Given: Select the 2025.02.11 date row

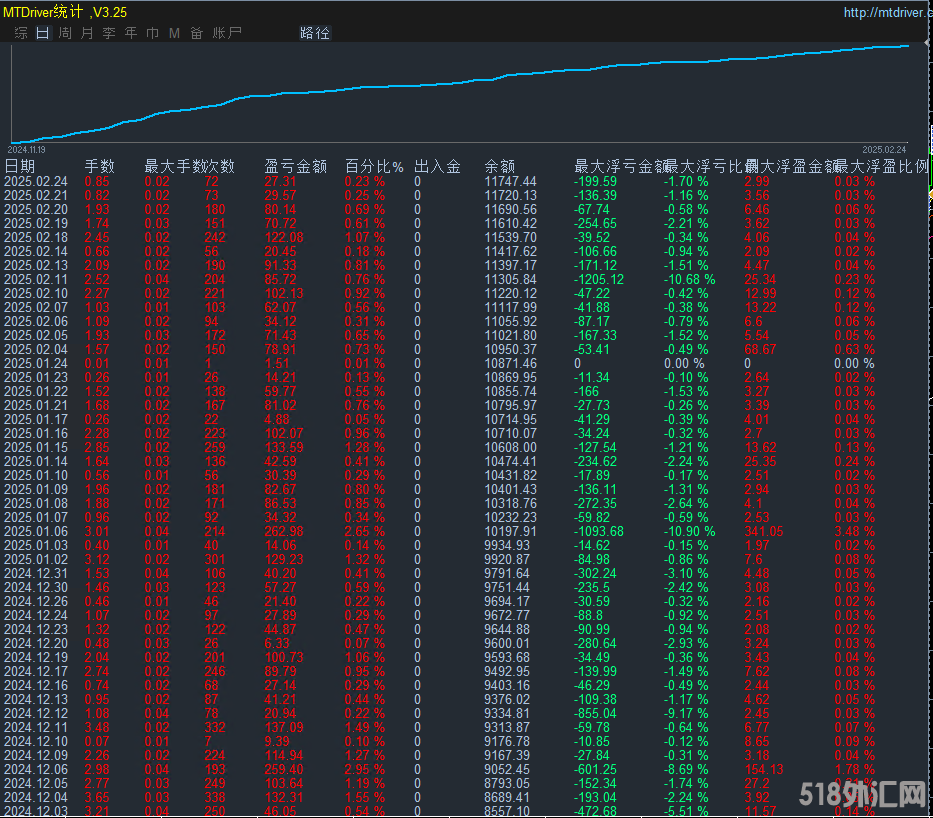Looking at the screenshot, I should (36, 280).
